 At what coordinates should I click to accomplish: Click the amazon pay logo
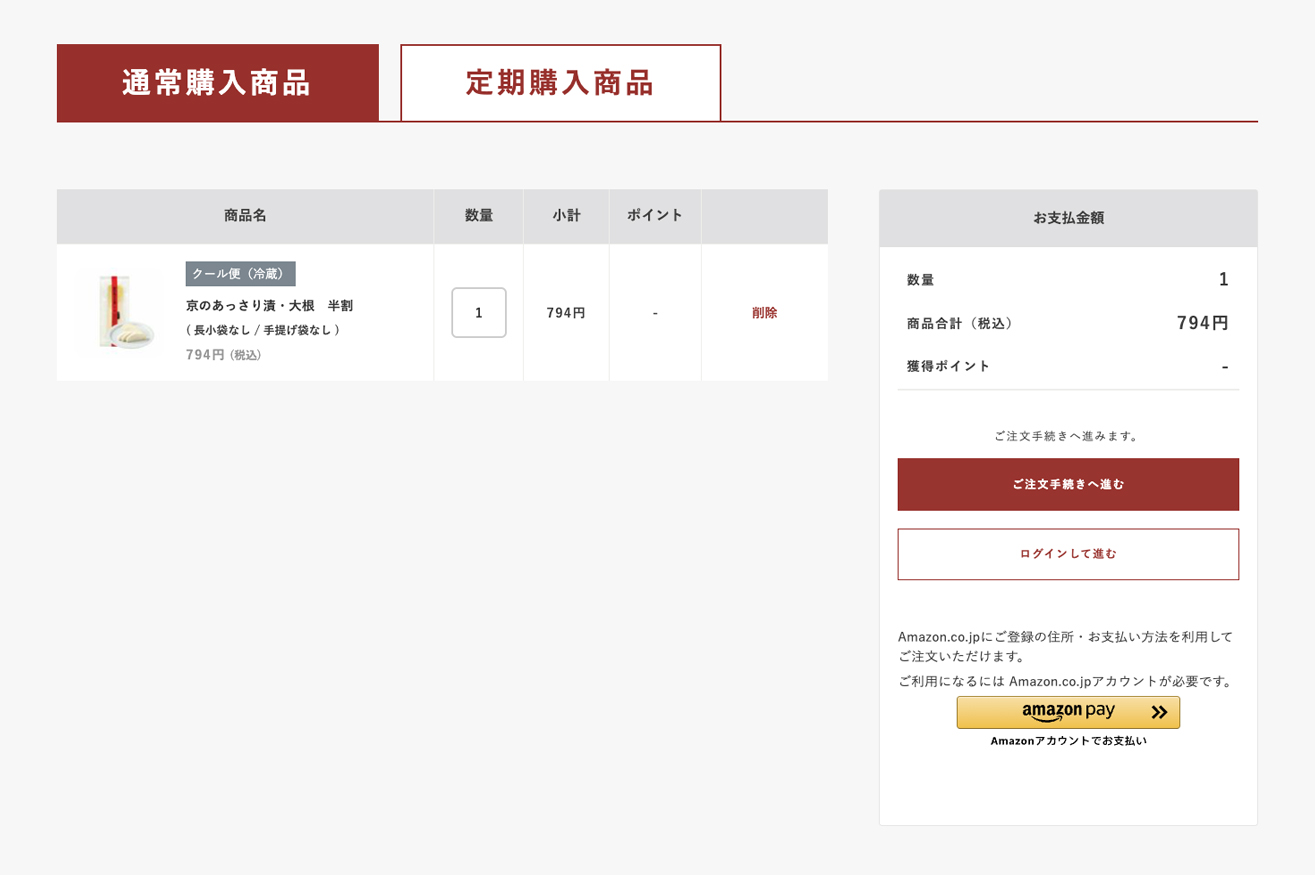(1067, 711)
